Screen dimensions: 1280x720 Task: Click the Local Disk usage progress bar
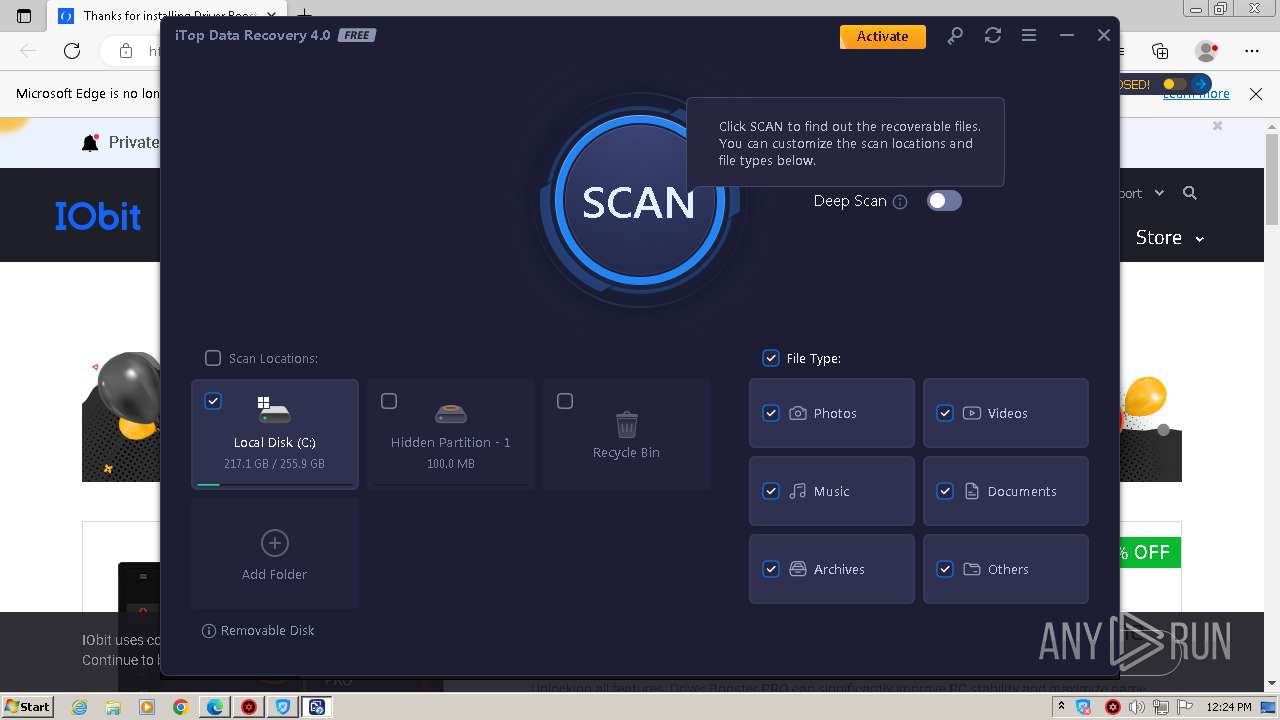[275, 484]
